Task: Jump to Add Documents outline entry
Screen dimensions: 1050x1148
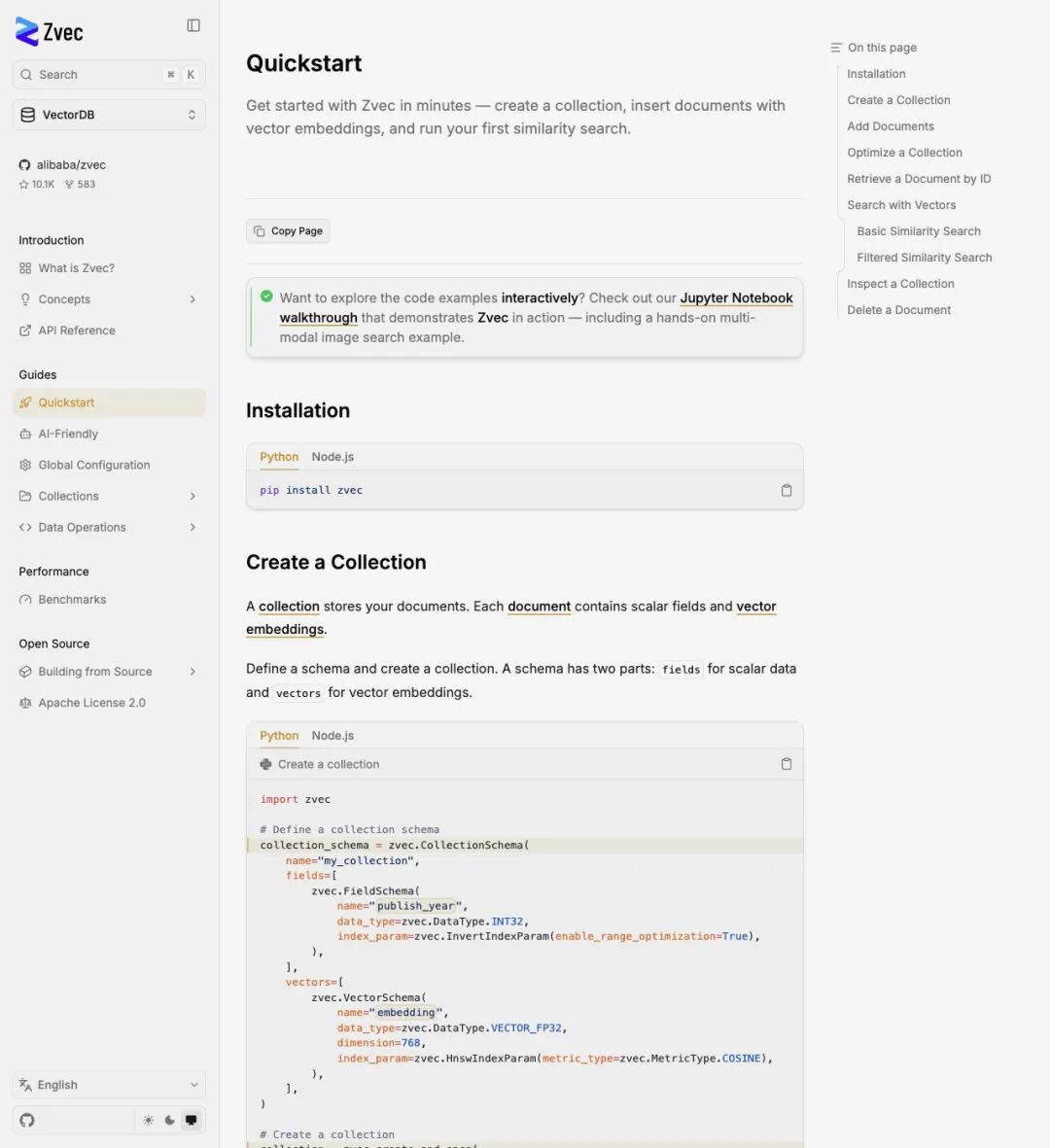Action: click(x=891, y=126)
